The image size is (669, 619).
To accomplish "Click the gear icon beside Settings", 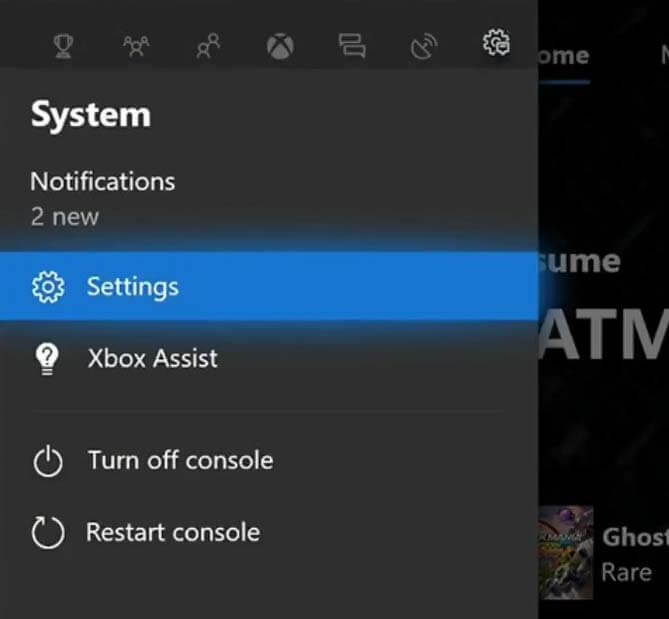I will (x=48, y=287).
